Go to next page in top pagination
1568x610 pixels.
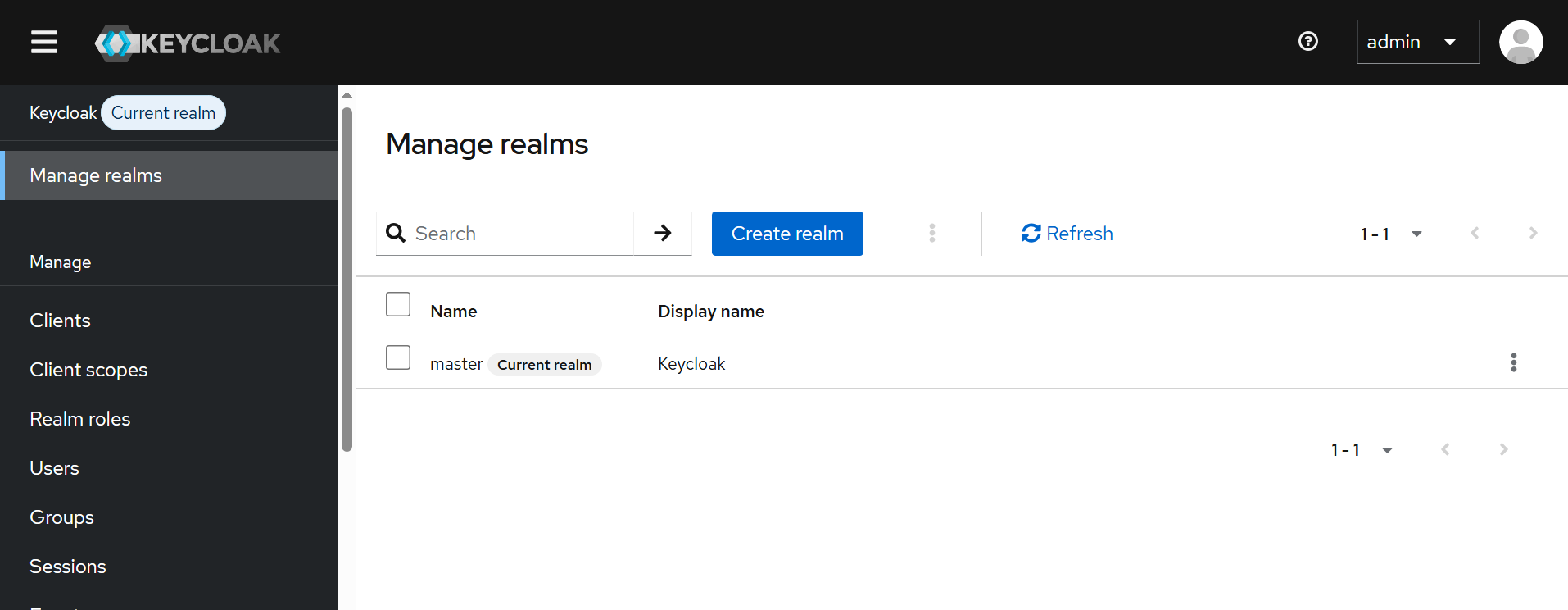pos(1533,234)
